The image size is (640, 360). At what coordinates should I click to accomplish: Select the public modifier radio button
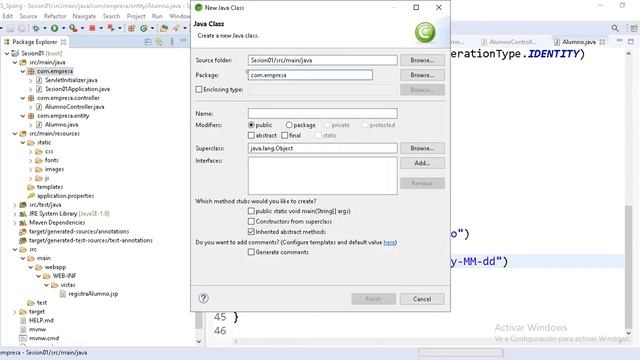click(251, 125)
